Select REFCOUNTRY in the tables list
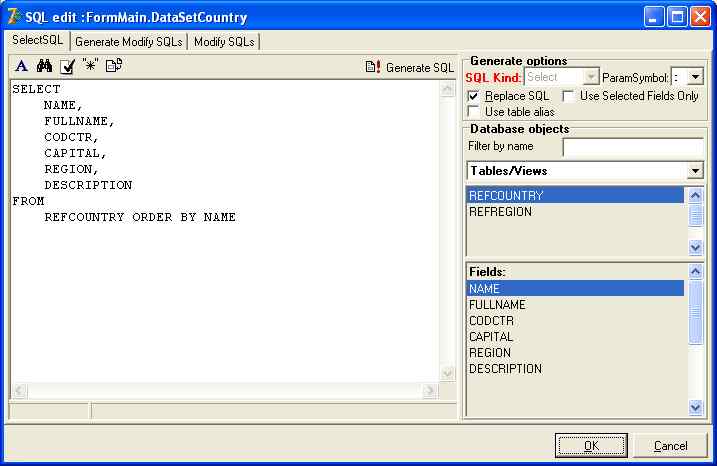This screenshot has height=466, width=717. pyautogui.click(x=575, y=196)
